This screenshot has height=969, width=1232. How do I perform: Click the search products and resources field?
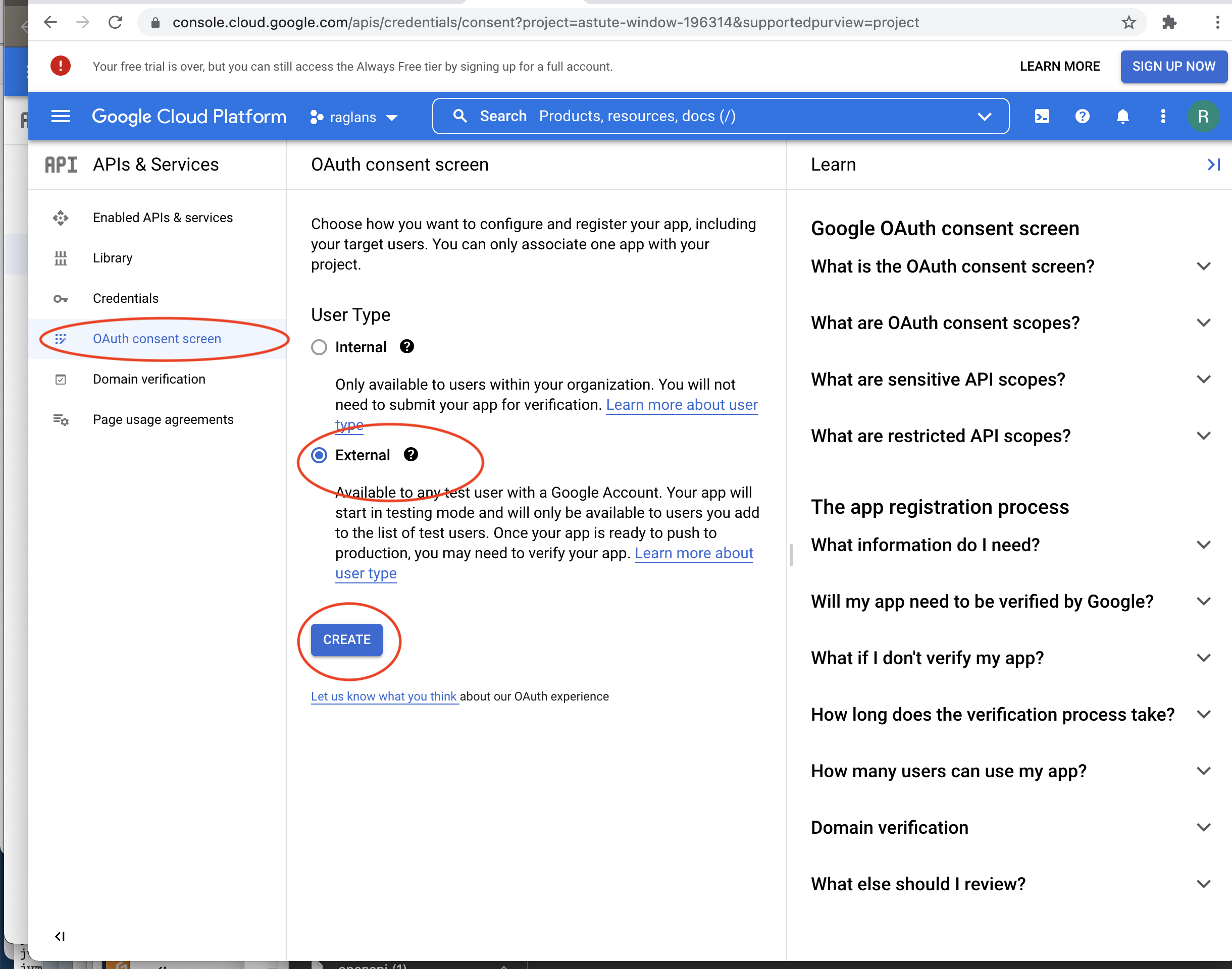720,116
